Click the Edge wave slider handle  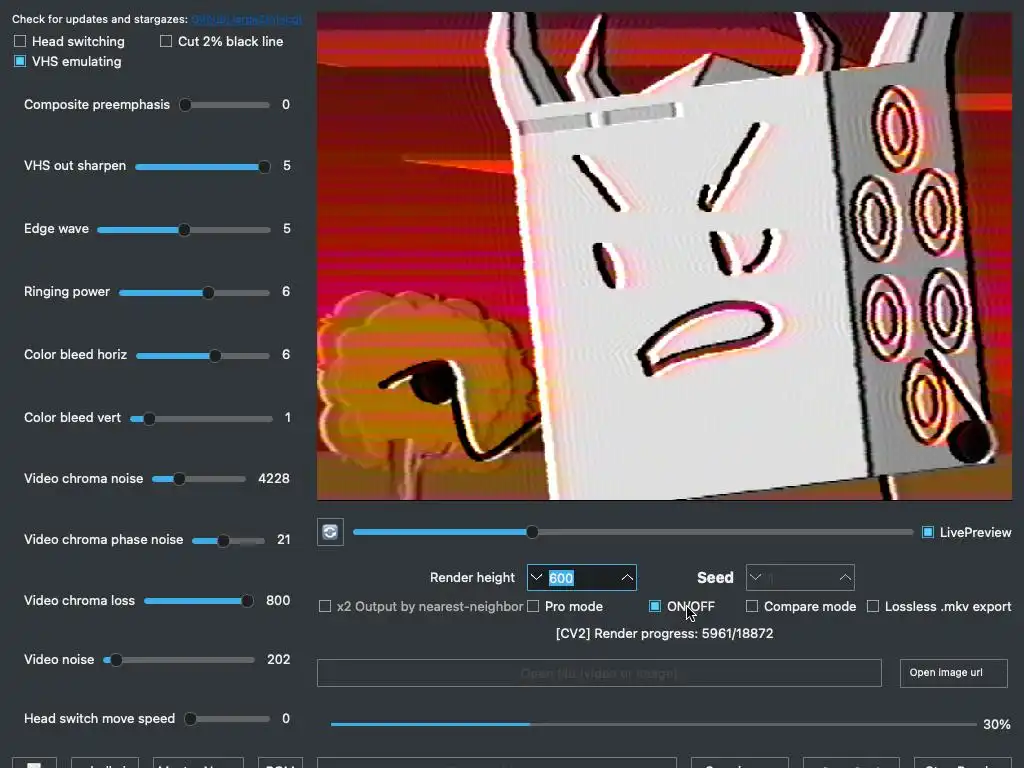pos(184,230)
